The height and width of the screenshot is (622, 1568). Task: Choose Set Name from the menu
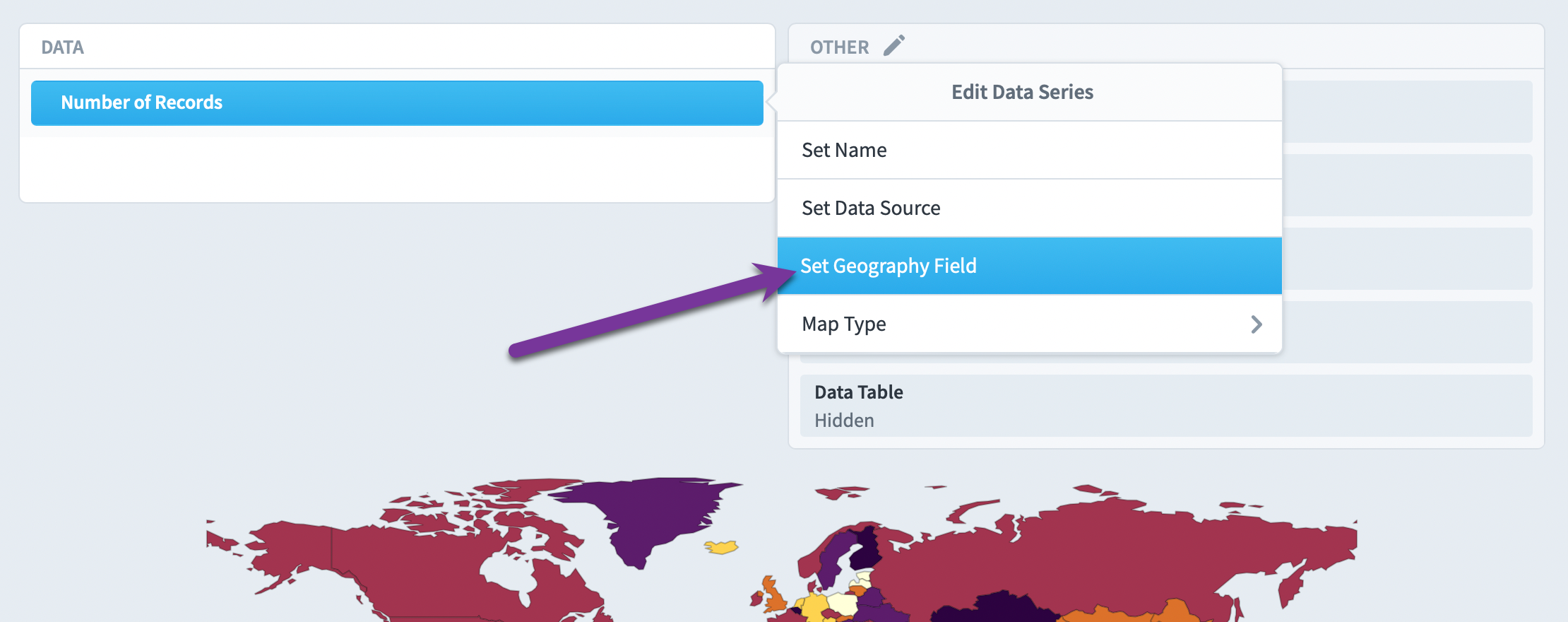pyautogui.click(x=1029, y=150)
